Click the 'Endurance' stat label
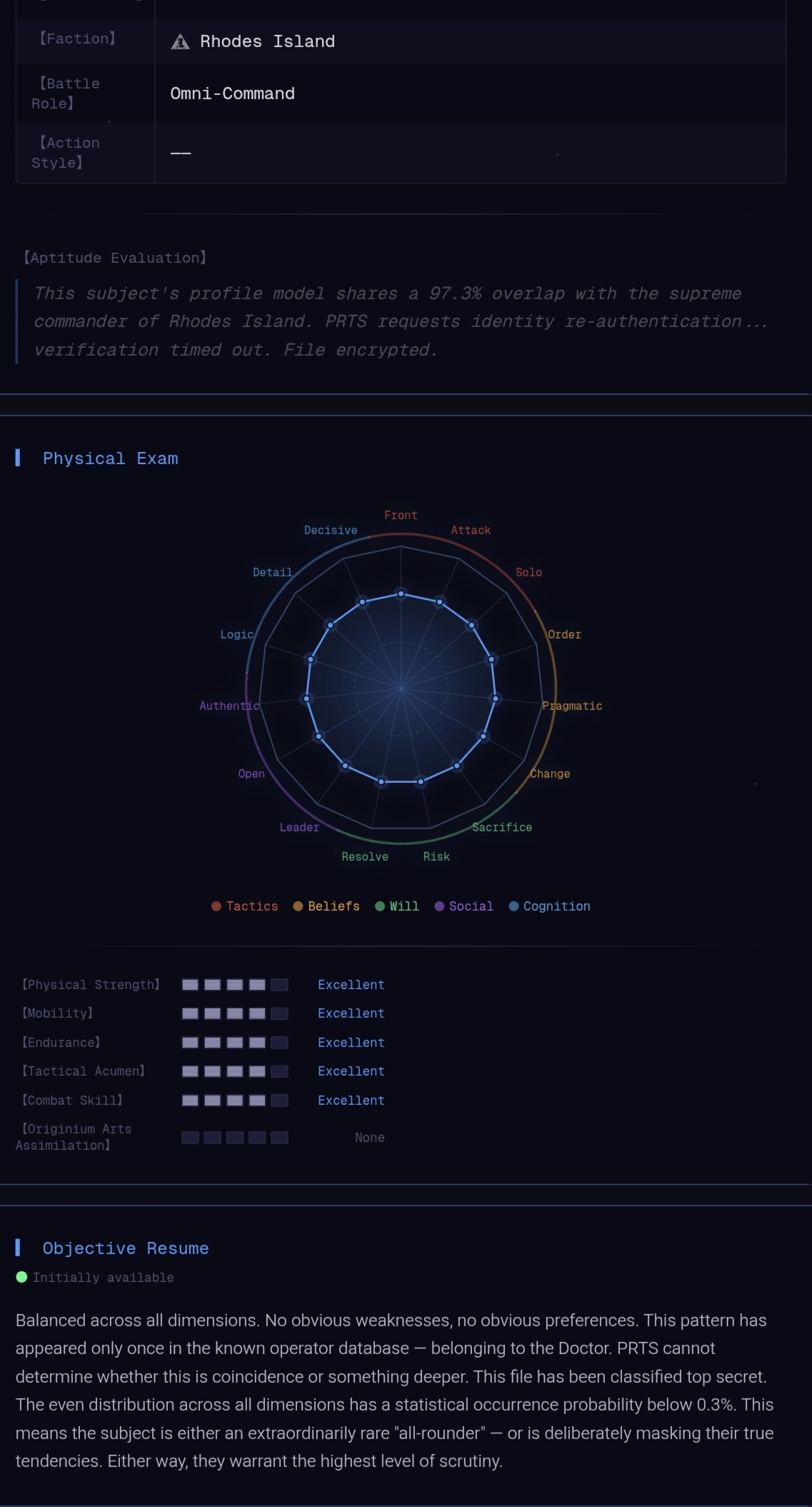The width and height of the screenshot is (812, 1507). (x=61, y=1043)
